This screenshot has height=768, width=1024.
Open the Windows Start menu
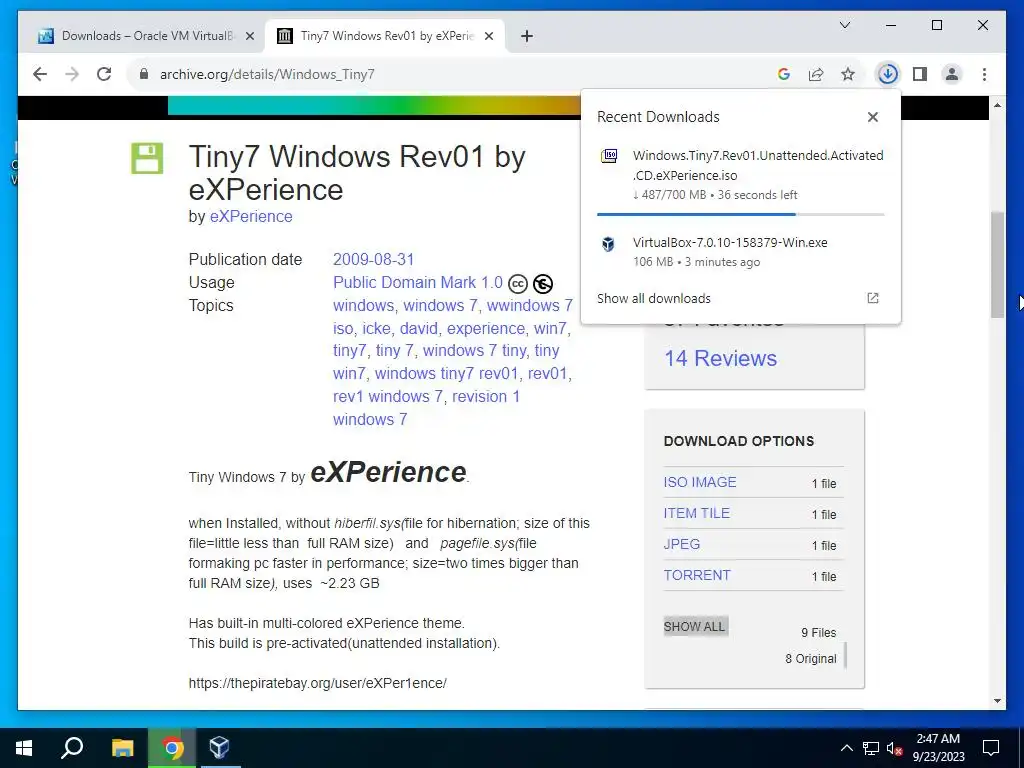24,748
